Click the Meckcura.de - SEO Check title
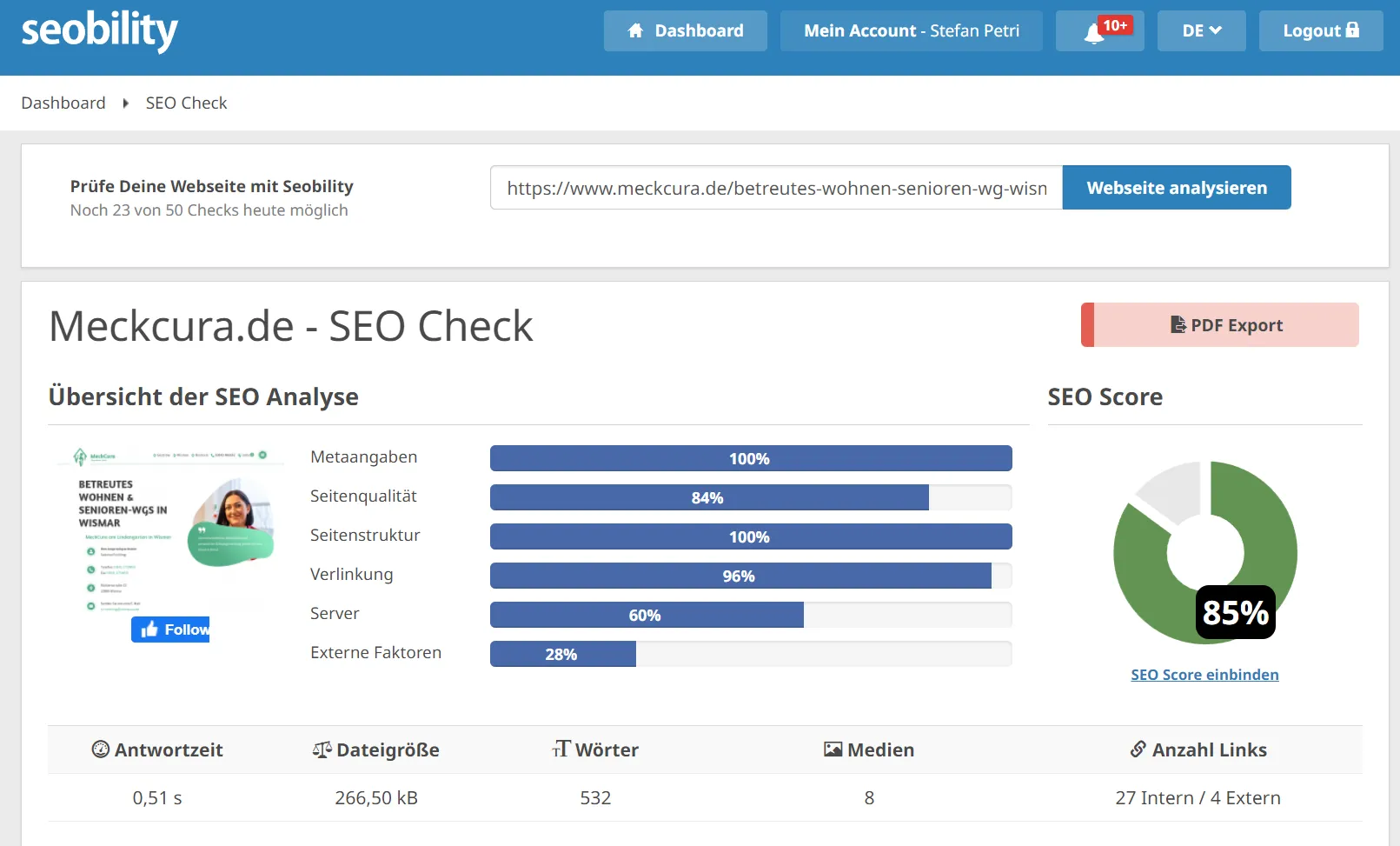This screenshot has height=846, width=1400. click(291, 326)
